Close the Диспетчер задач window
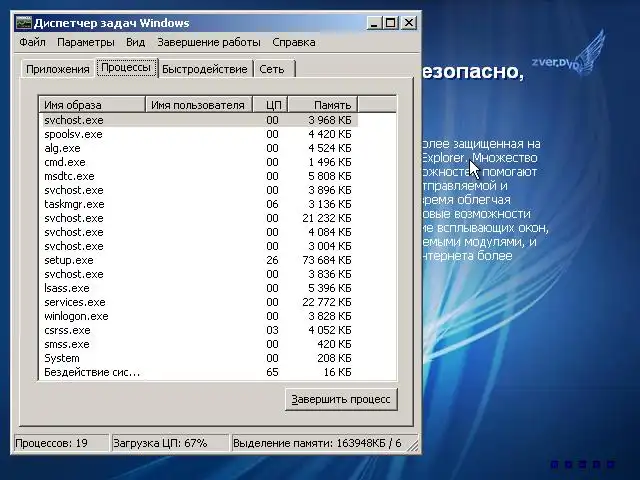Viewport: 640px width, 480px height. pyautogui.click(x=409, y=23)
